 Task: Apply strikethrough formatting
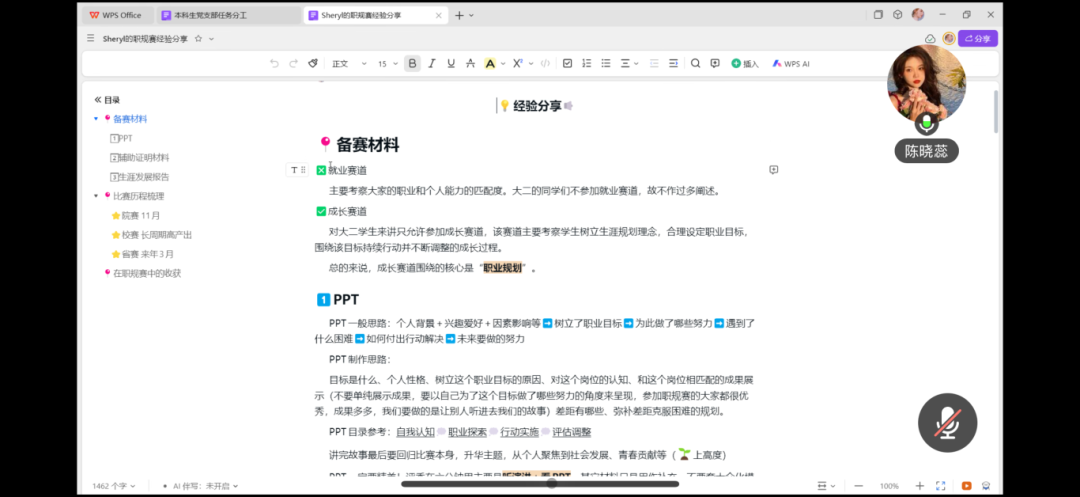[470, 63]
